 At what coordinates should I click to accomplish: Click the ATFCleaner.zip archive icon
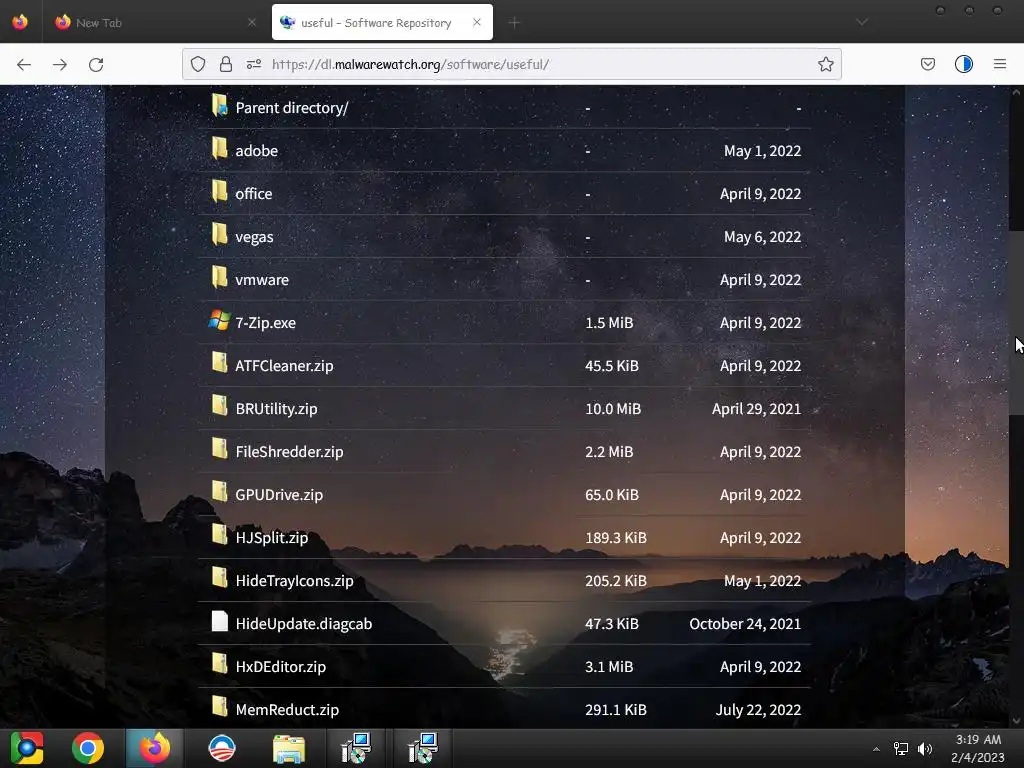coord(219,363)
